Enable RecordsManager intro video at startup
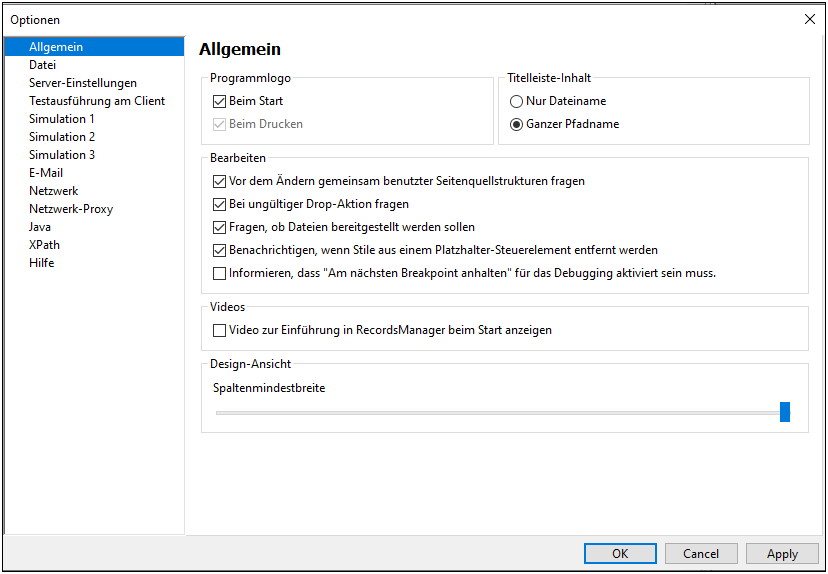This screenshot has width=828, height=574. coord(220,330)
